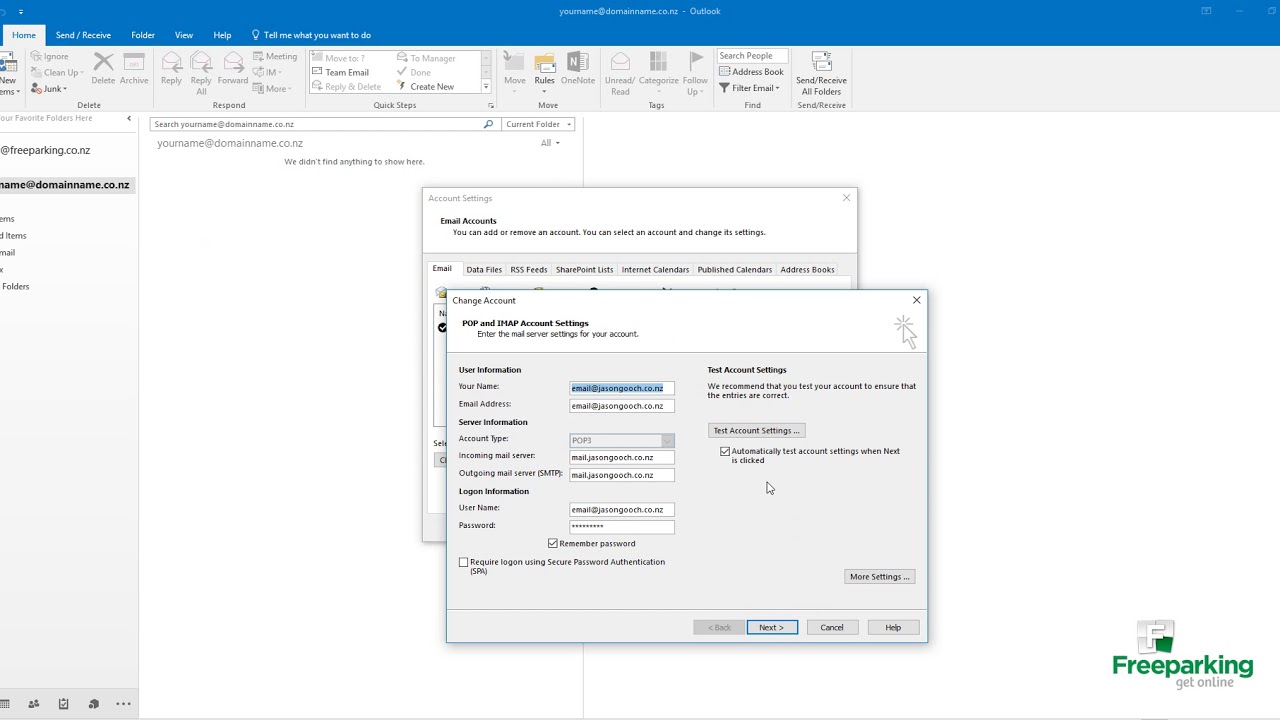Screen dimensions: 1280x720
Task: Select the domainname.co.nz account in folder pane
Action: point(65,185)
